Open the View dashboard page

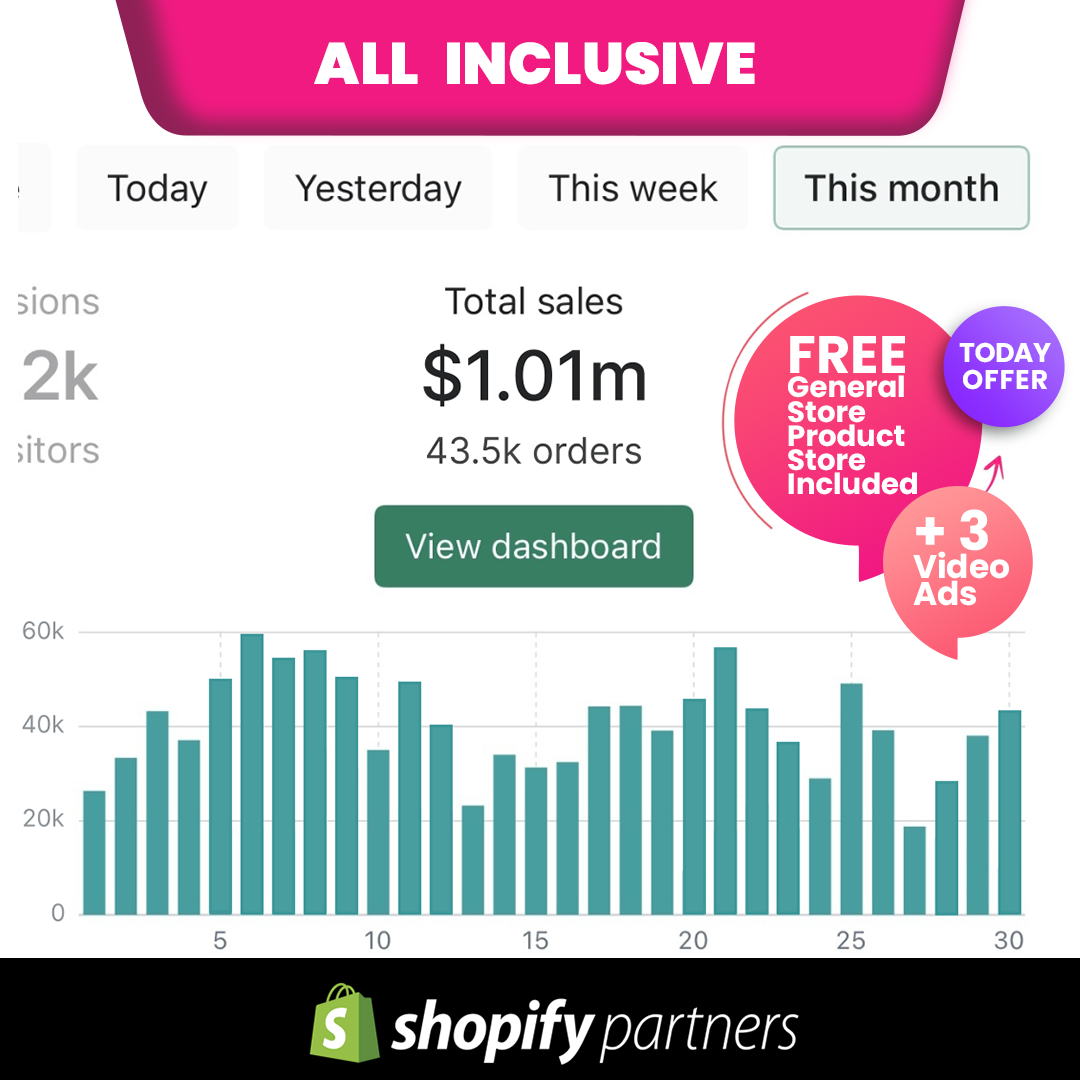tap(534, 546)
